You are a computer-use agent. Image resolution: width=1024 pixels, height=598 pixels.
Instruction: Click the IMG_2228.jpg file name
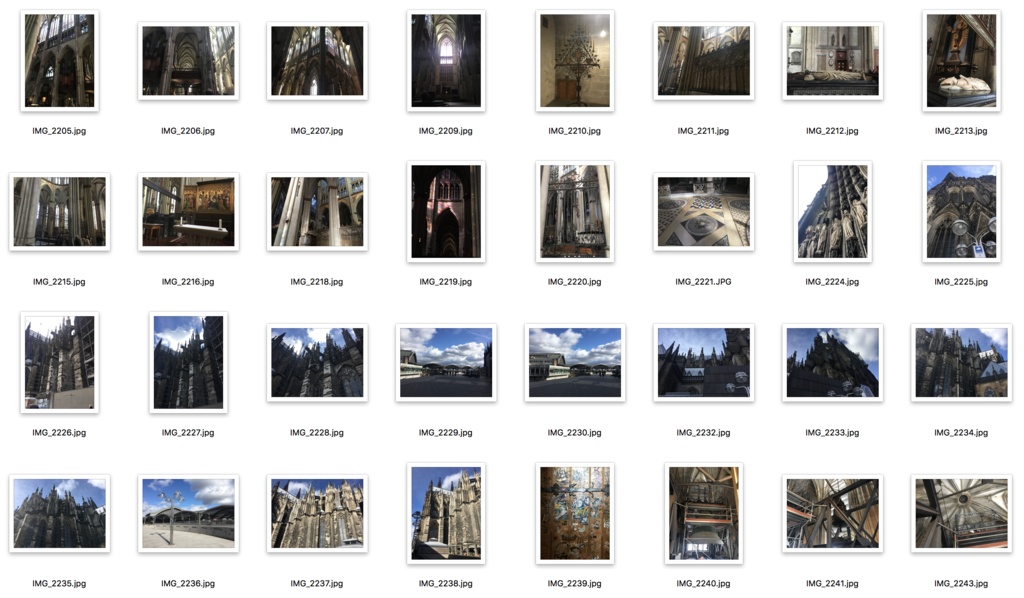[317, 432]
